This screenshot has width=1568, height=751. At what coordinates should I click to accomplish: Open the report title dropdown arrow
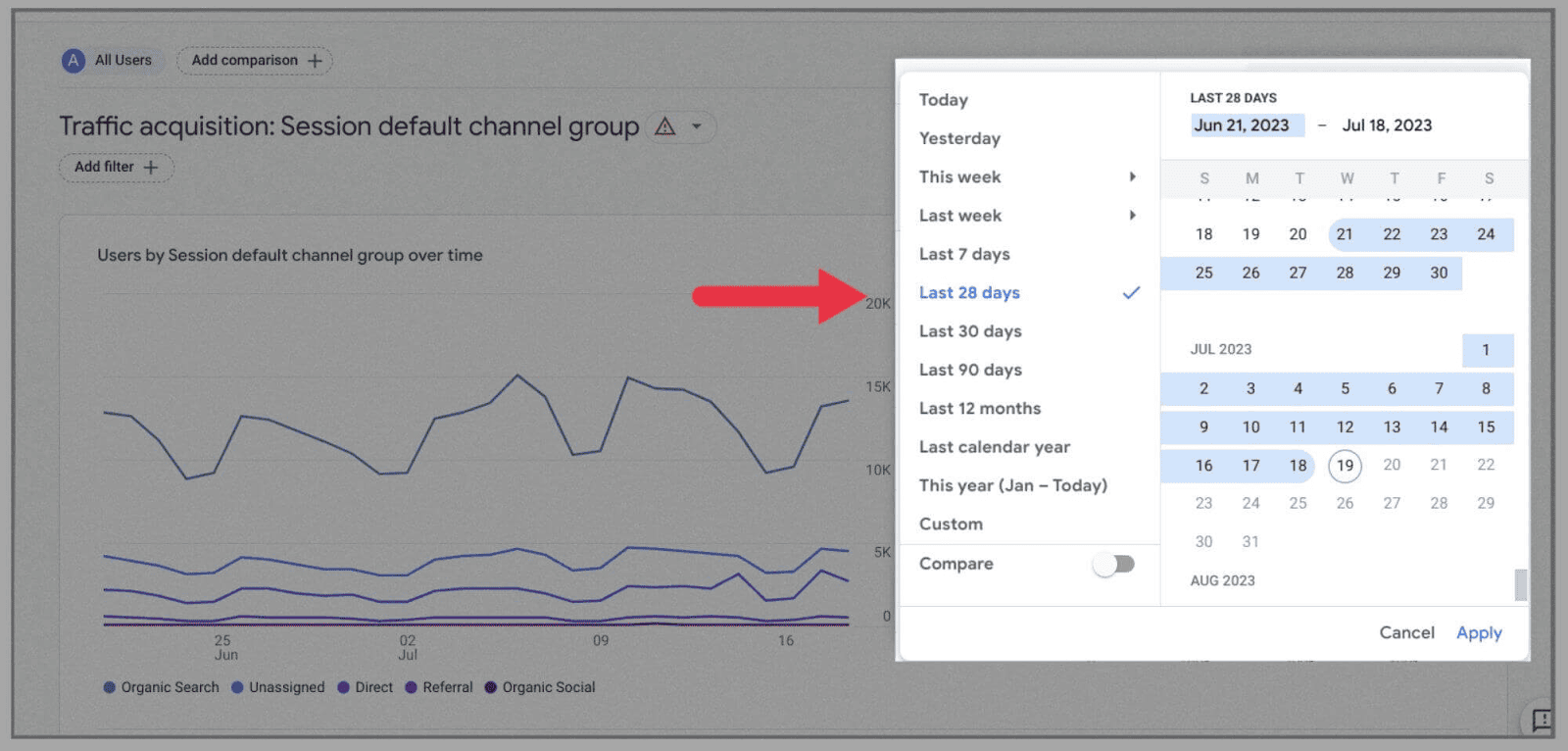[697, 126]
